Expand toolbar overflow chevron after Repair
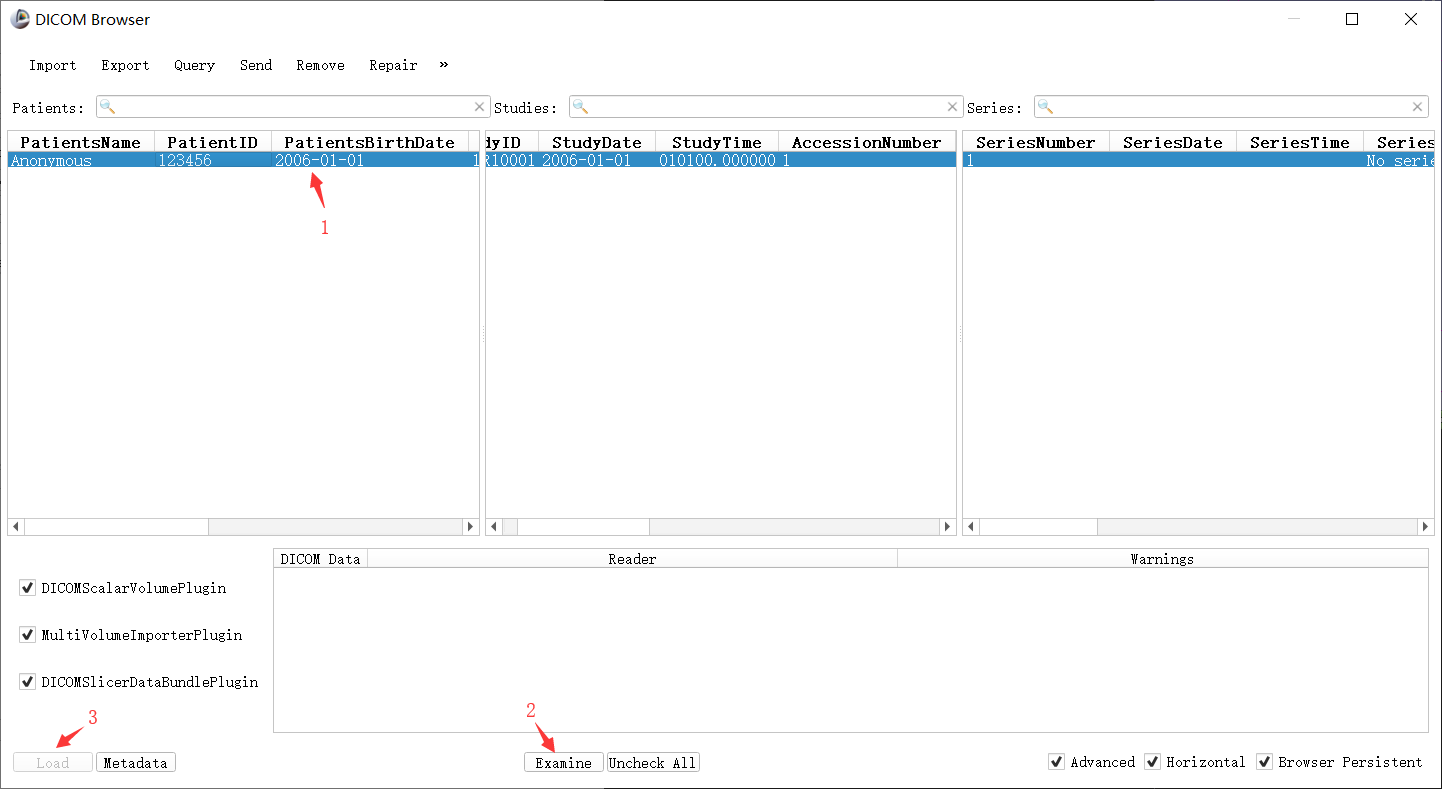This screenshot has width=1442, height=789. pos(443,64)
